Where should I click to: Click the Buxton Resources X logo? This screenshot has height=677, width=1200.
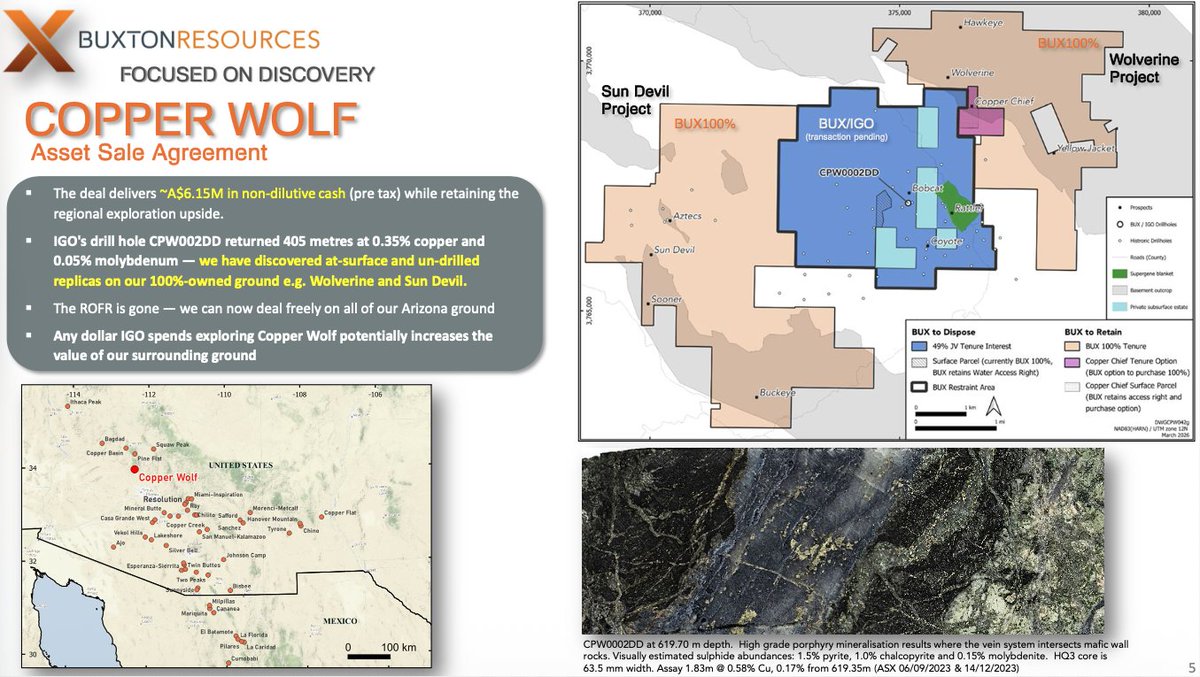(40, 40)
